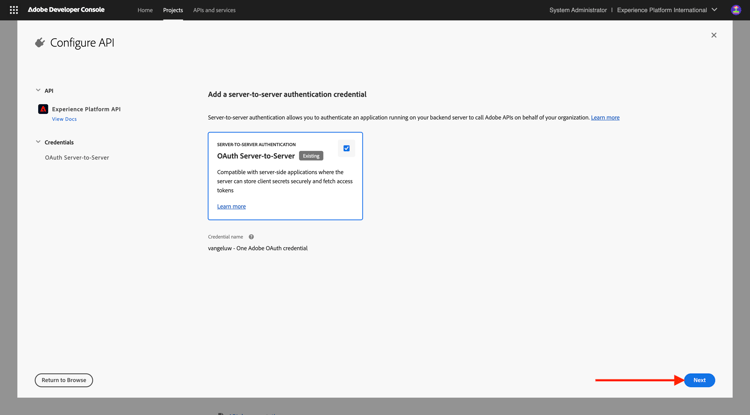This screenshot has width=750, height=415.
Task: Uncheck the OAuth Server-to-Server checkbox
Action: click(x=346, y=148)
